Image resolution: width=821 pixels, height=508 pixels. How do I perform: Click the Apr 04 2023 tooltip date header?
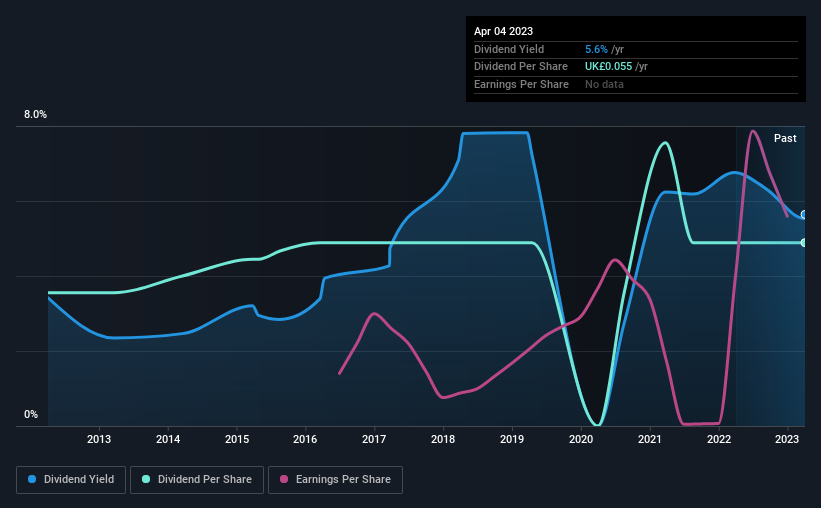[503, 31]
